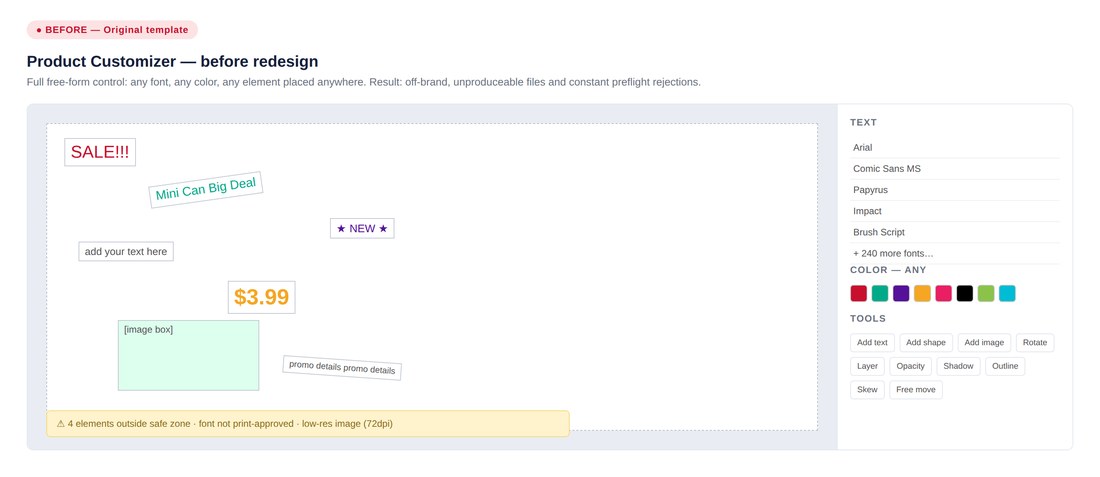Select the cyan color swatch
Viewport: 1100px width, 477px height.
click(1007, 293)
